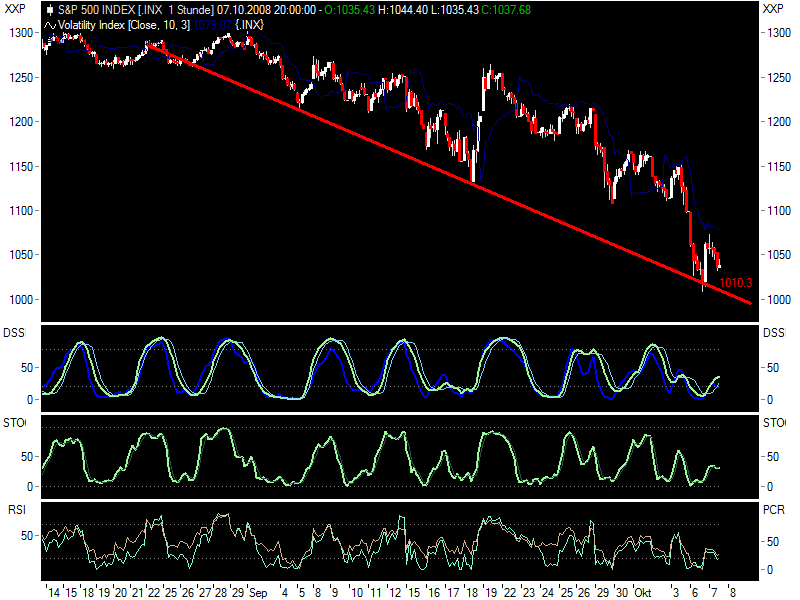Screen dimensions: 800x600
Task: Select the red descending trendline
Action: pyautogui.click(x=449, y=173)
